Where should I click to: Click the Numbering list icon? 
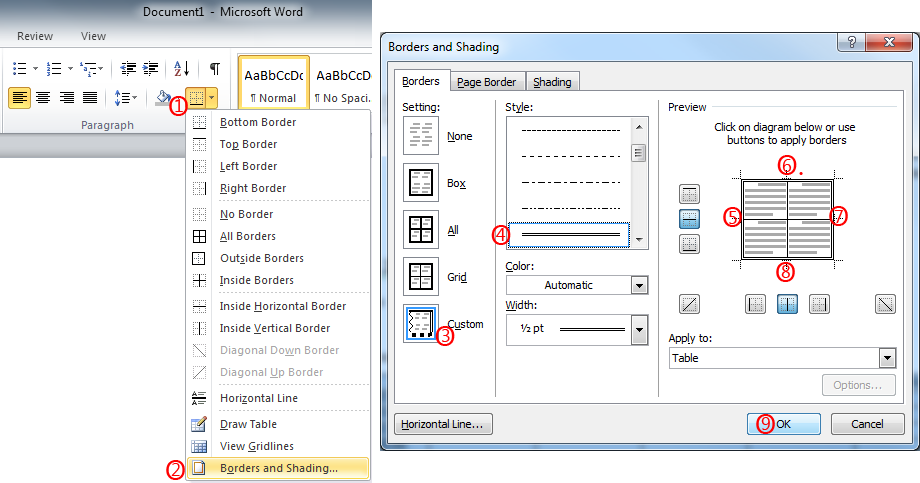(54, 69)
